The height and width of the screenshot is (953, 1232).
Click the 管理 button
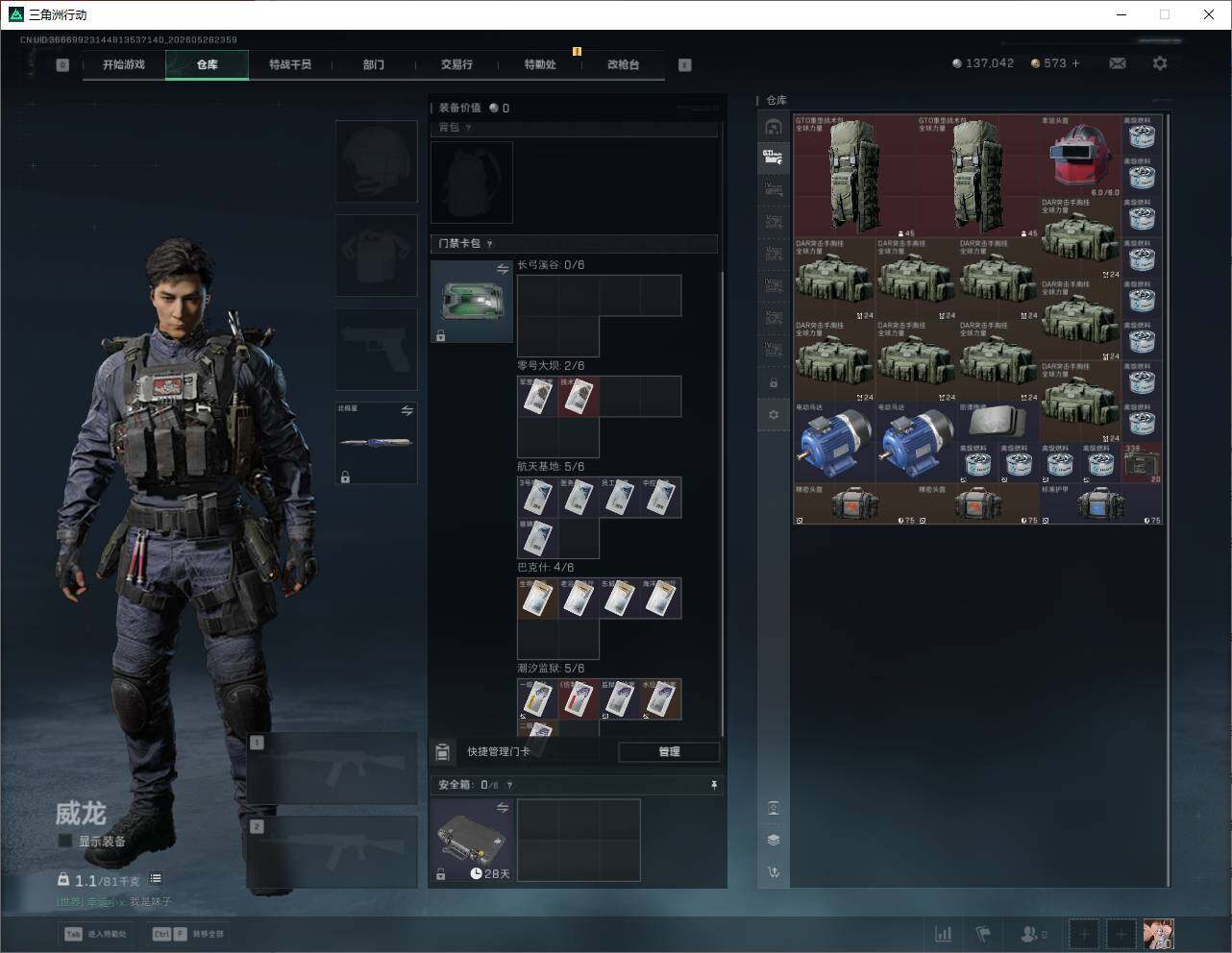click(669, 751)
